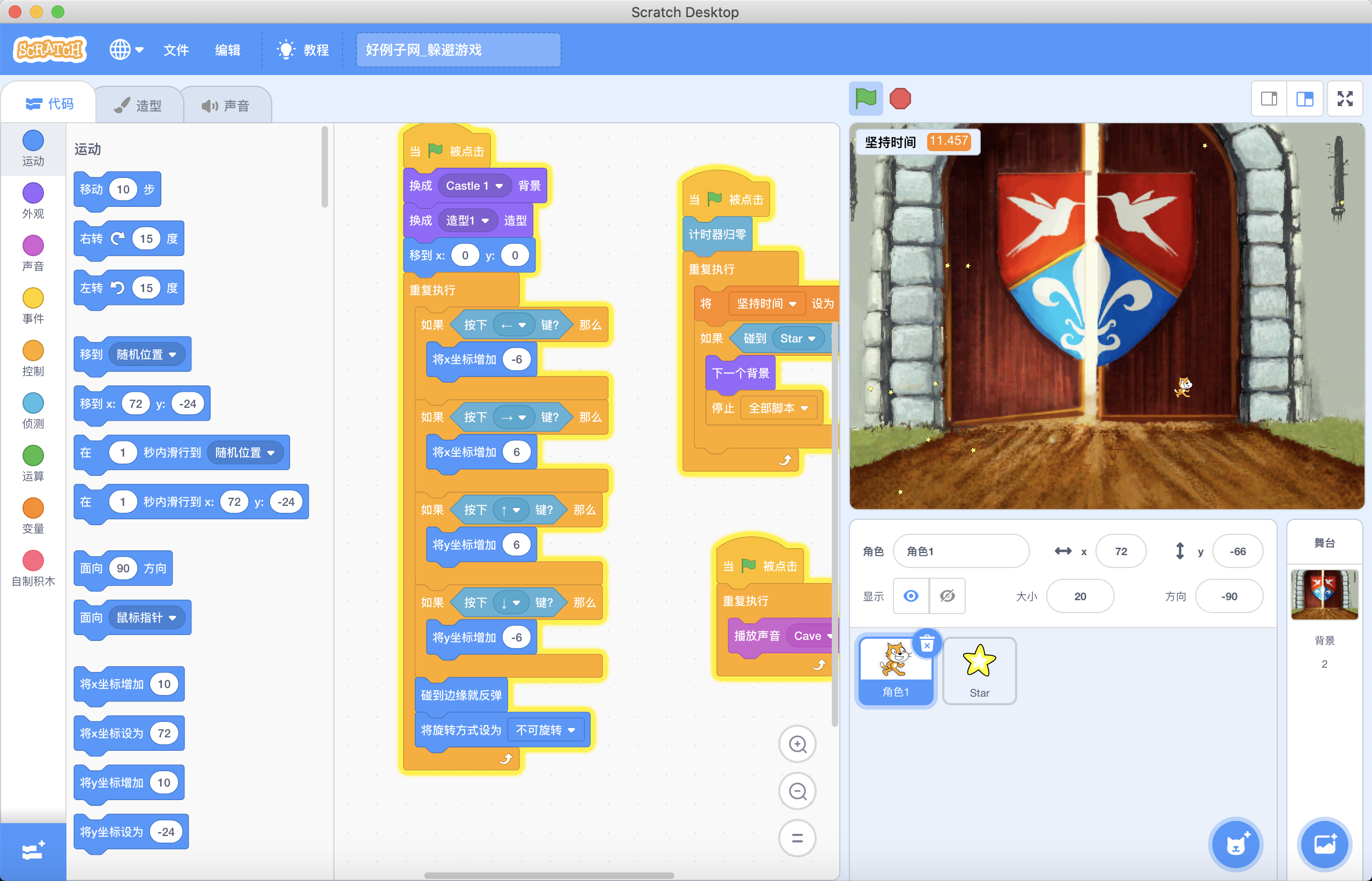Add a new sprite with cat button
Viewport: 1372px width, 881px height.
click(1236, 845)
